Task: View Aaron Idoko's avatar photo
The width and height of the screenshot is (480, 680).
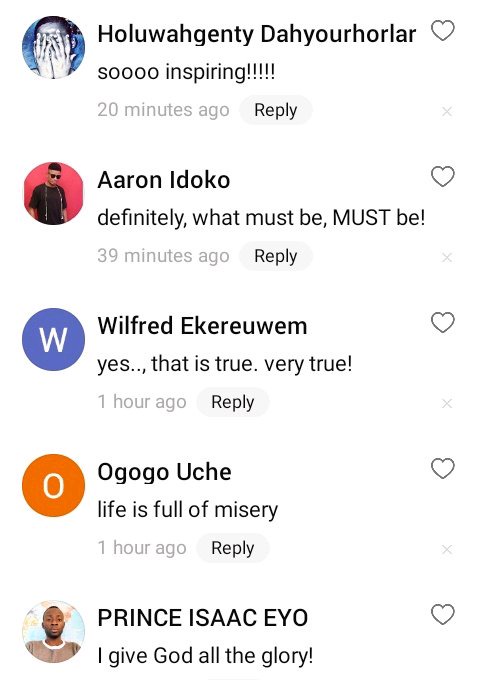Action: (53, 193)
